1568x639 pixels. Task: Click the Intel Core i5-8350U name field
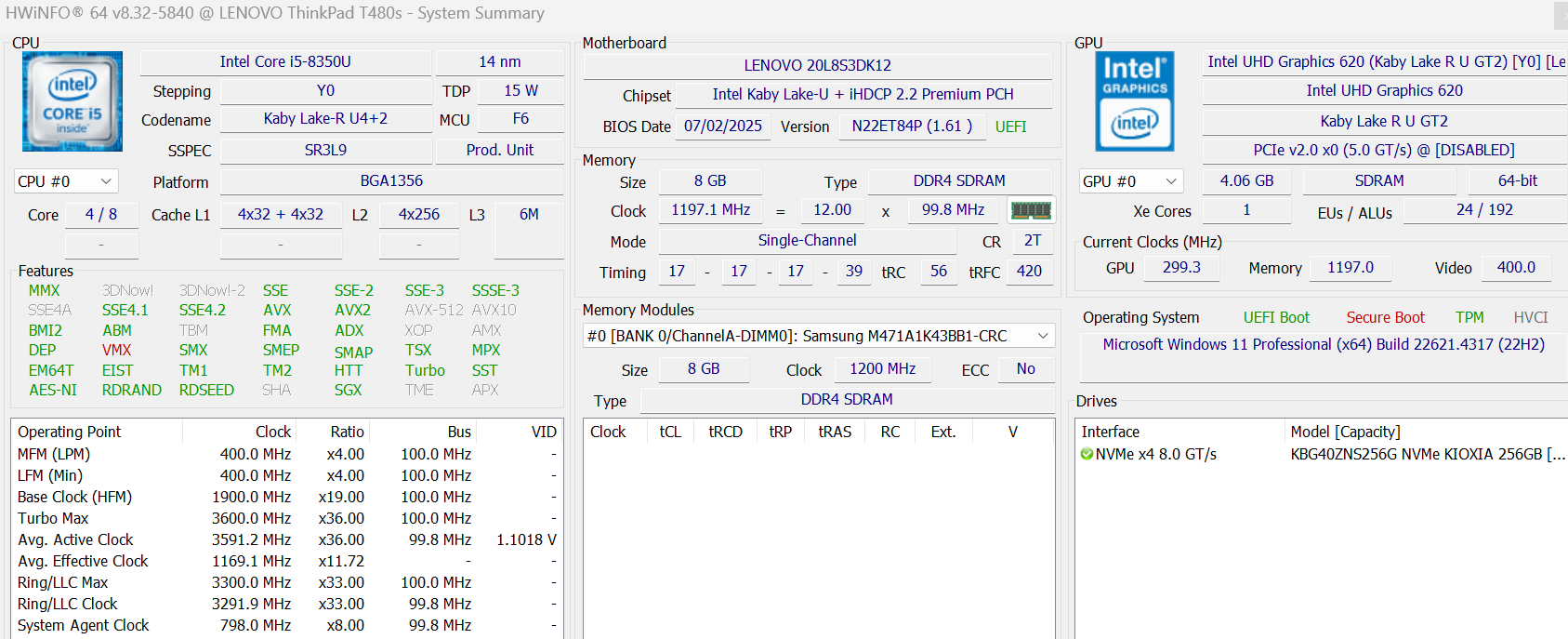(x=285, y=61)
